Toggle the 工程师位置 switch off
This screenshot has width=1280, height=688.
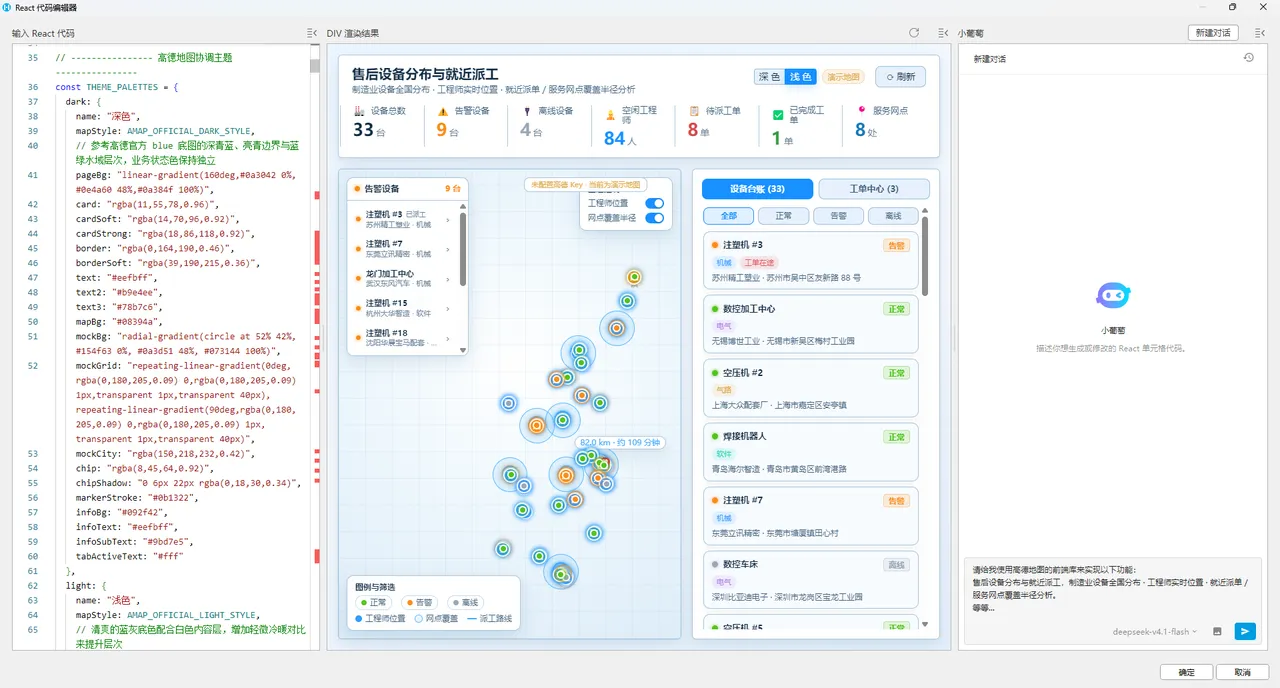[655, 203]
